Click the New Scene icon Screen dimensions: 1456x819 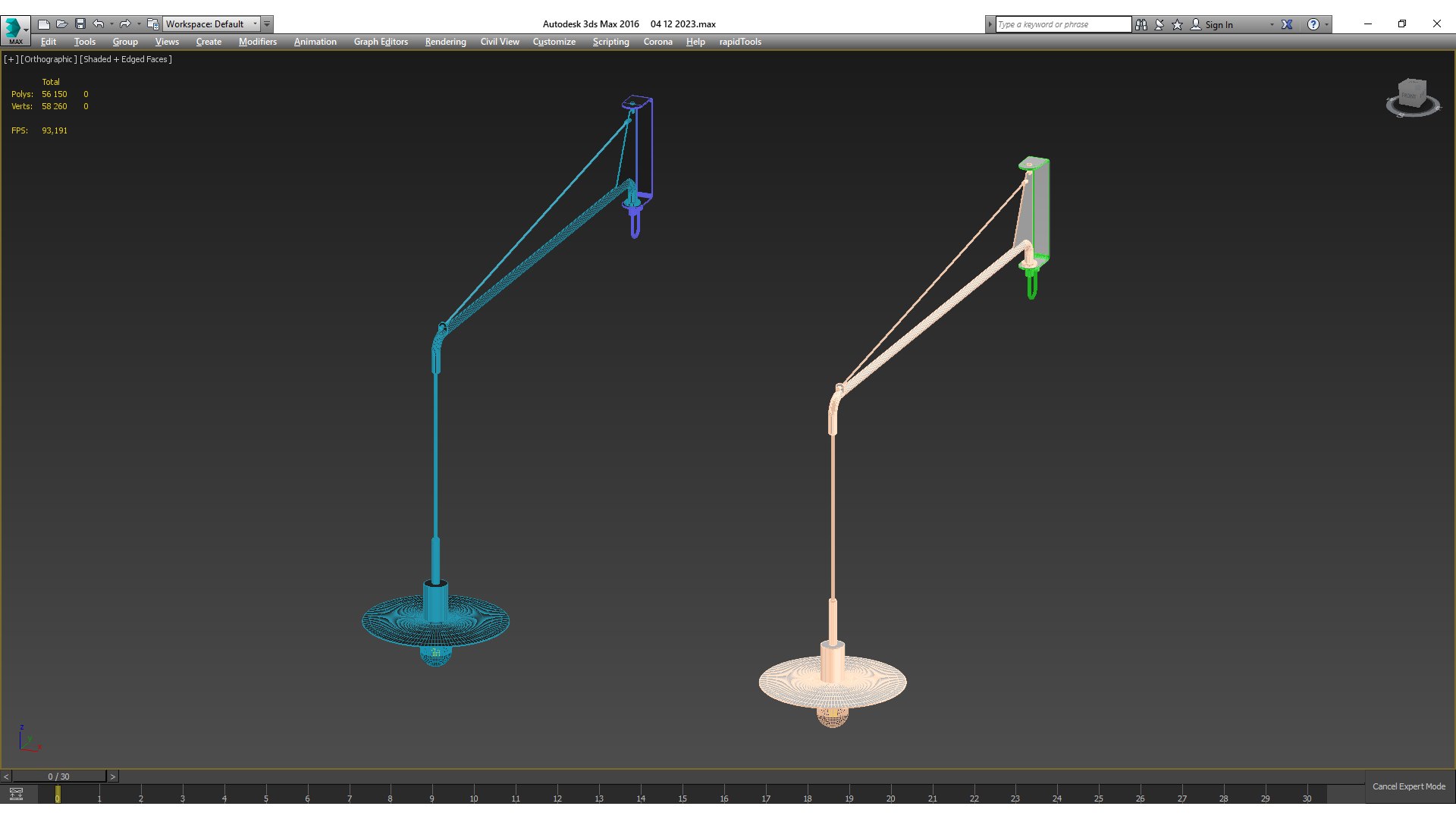coord(44,24)
